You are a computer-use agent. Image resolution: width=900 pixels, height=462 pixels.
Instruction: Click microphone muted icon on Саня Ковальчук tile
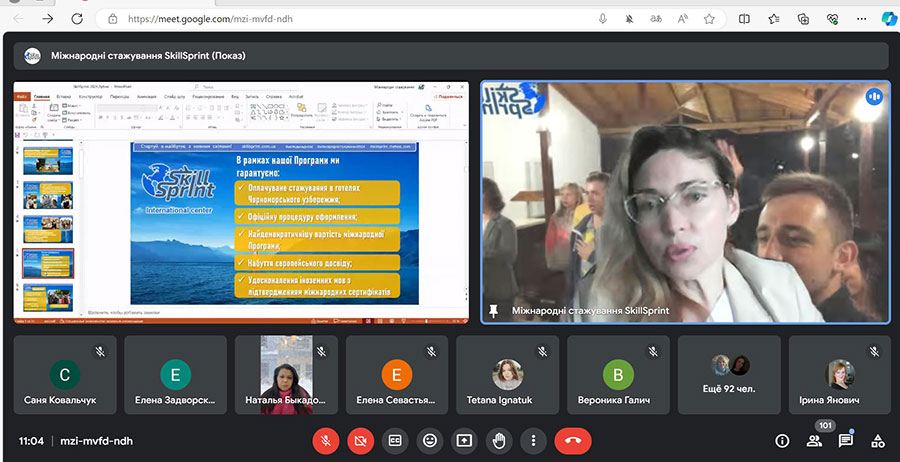pyautogui.click(x=100, y=351)
